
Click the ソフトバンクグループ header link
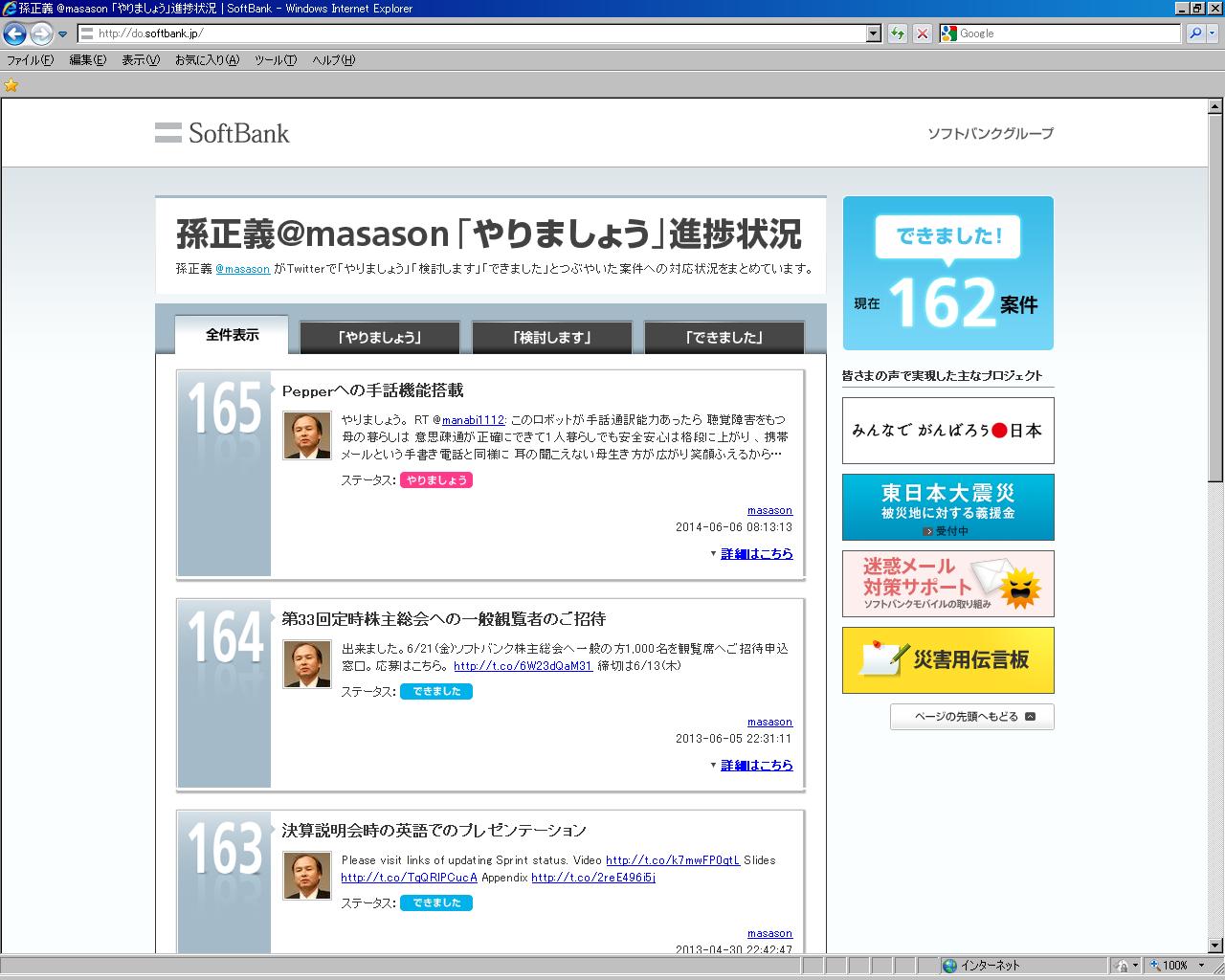(x=991, y=133)
